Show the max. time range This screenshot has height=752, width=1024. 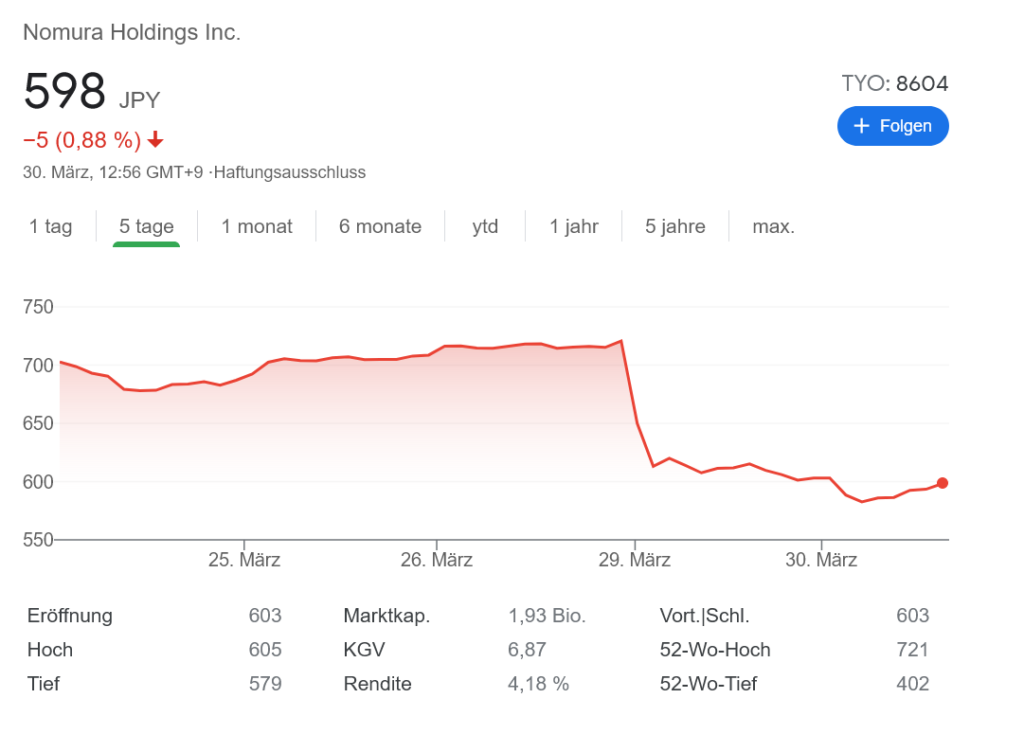tap(773, 227)
